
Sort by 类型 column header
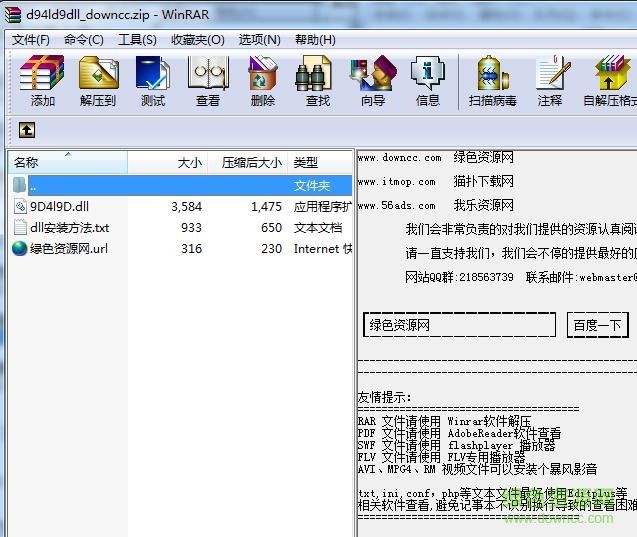tap(320, 162)
